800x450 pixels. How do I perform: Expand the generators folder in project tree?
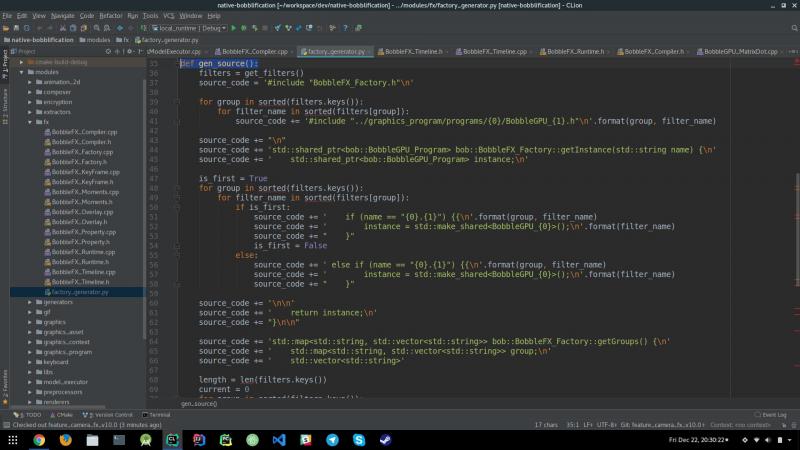[x=28, y=301]
